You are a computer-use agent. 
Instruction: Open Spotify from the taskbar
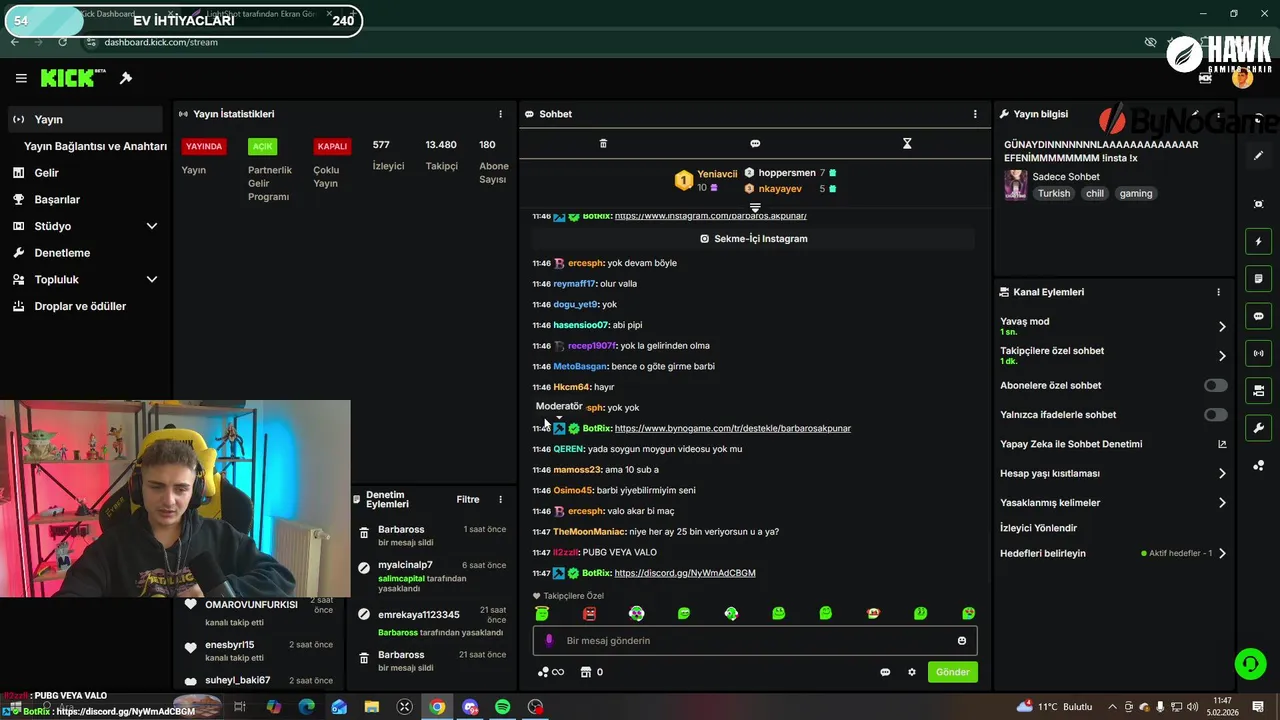tap(503, 707)
